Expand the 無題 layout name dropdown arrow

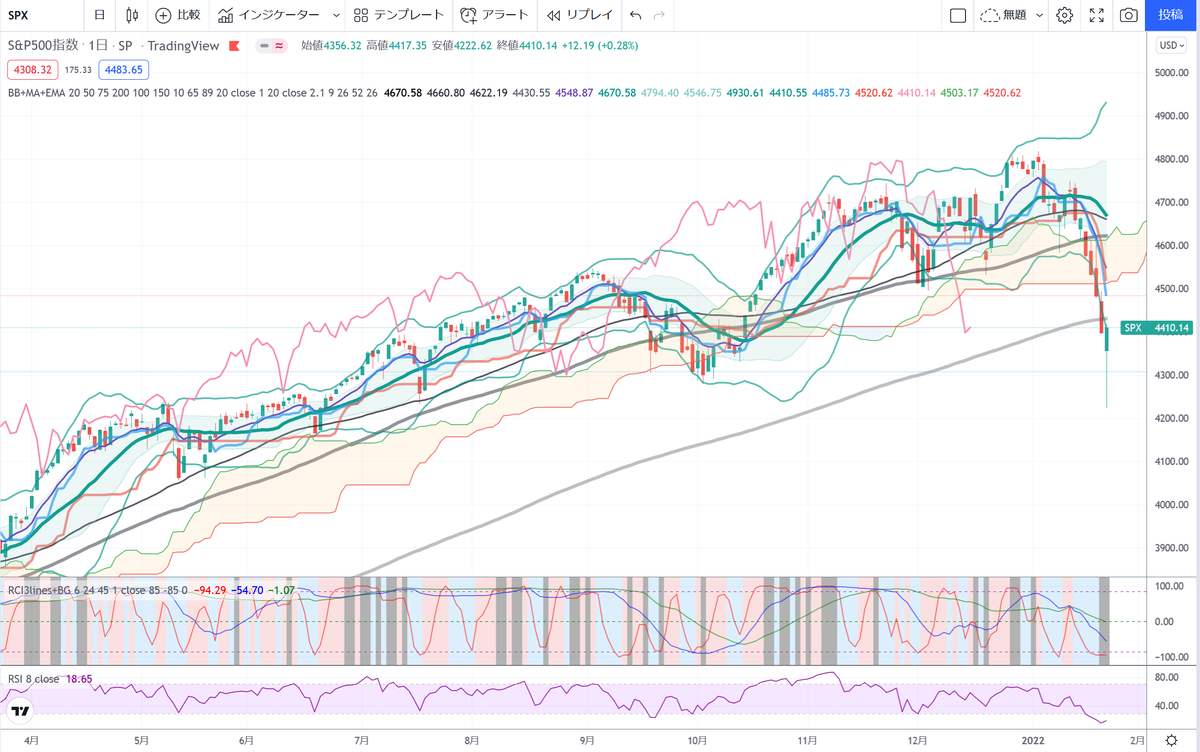pyautogui.click(x=1039, y=15)
